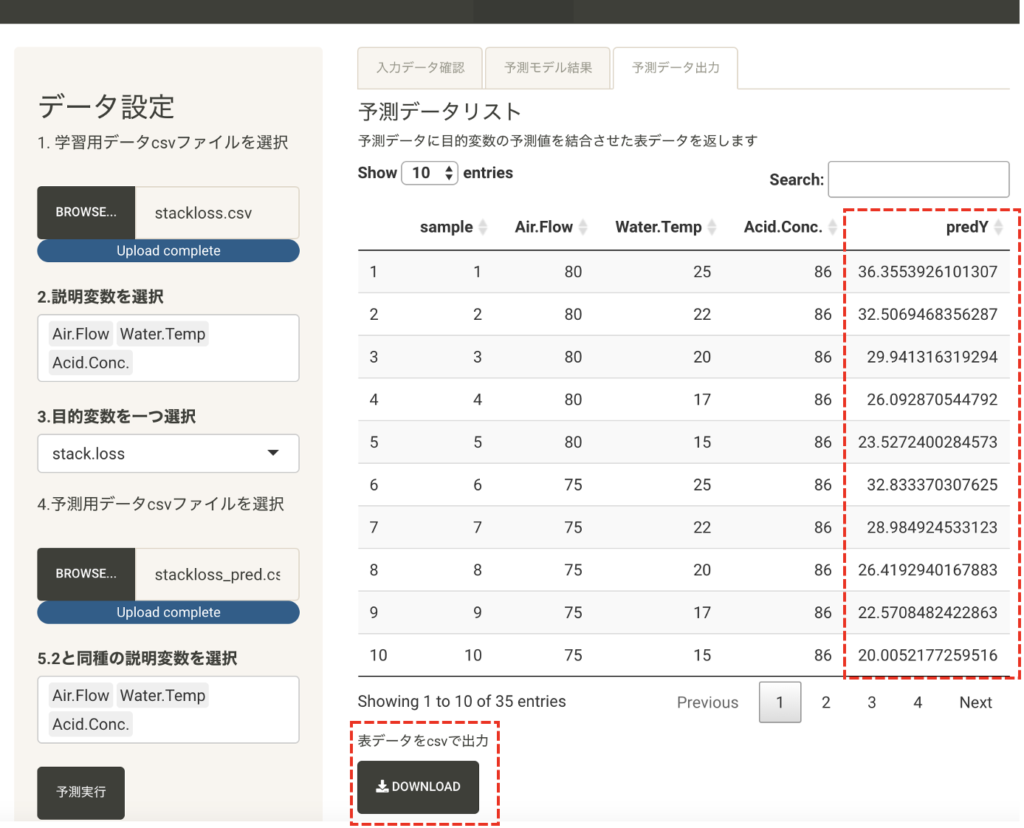Viewport: 1024px width, 828px height.
Task: Open the stack.loss target variable dropdown
Action: tap(168, 453)
